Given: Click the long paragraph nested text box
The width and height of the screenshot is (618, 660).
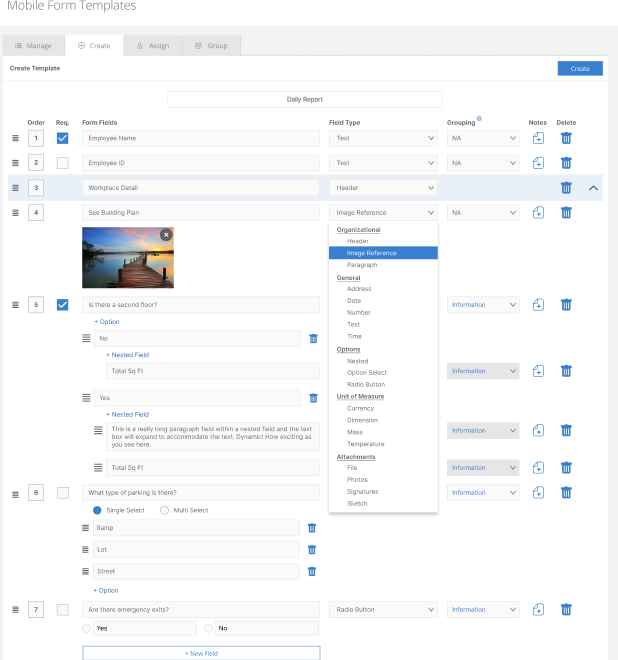Looking at the screenshot, I should 213,437.
